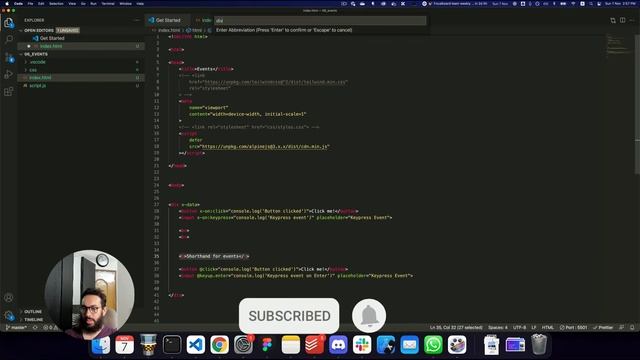Viewport: 640px width, 360px height.
Task: Click the notifications bell in status bar
Action: [632, 327]
